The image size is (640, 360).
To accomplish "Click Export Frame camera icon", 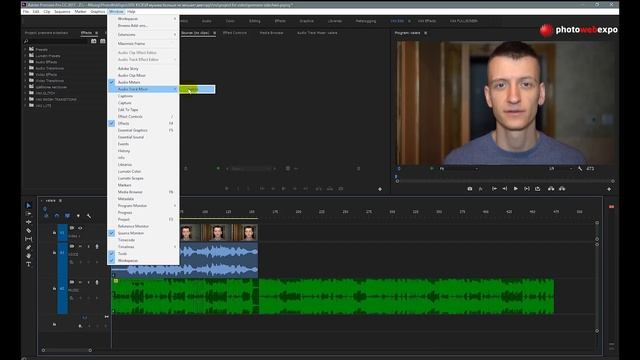I will click(470, 189).
